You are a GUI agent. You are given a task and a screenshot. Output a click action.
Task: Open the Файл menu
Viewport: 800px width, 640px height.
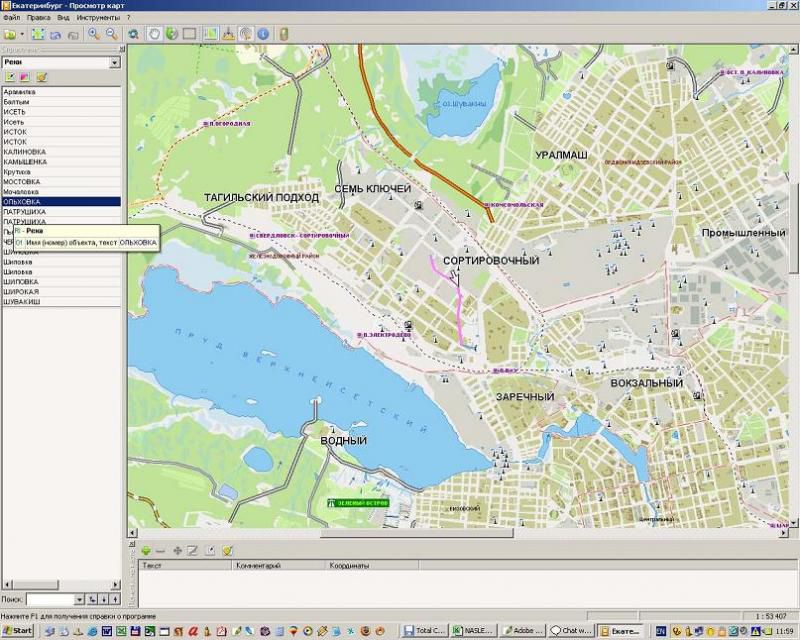10,18
